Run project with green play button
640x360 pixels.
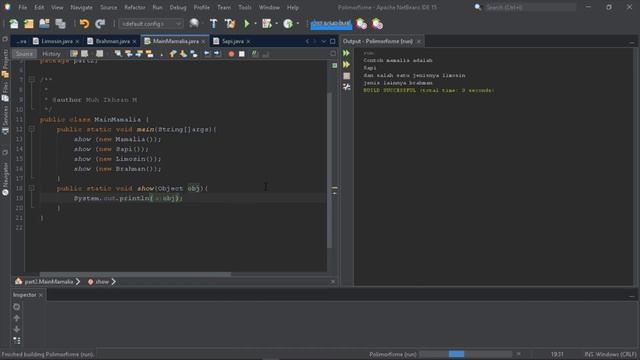pos(247,24)
